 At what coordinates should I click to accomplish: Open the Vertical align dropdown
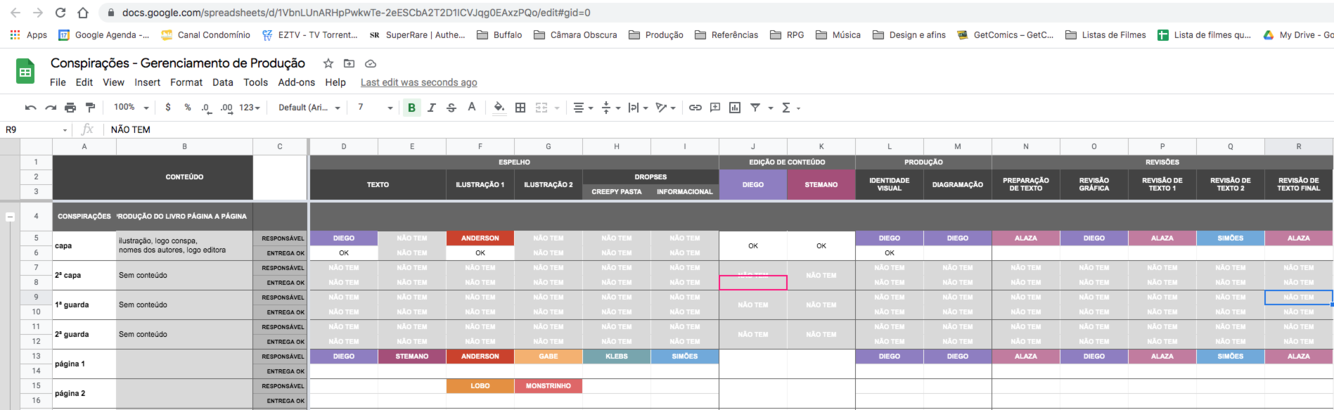pos(610,108)
